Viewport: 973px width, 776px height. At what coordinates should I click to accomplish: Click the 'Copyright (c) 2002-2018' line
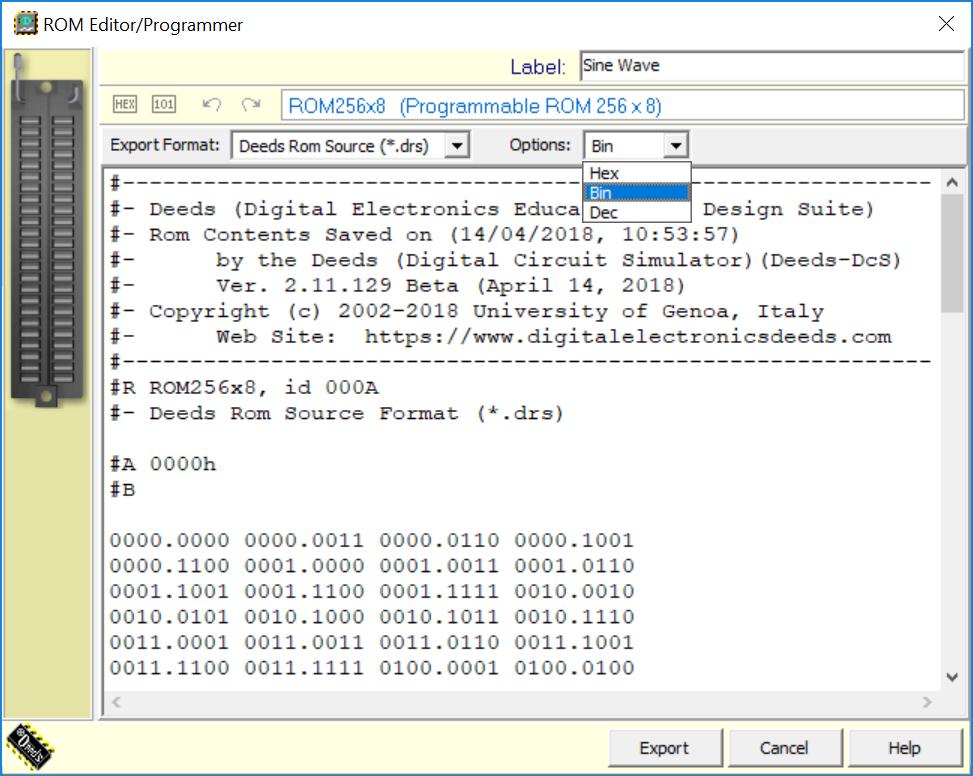467,311
